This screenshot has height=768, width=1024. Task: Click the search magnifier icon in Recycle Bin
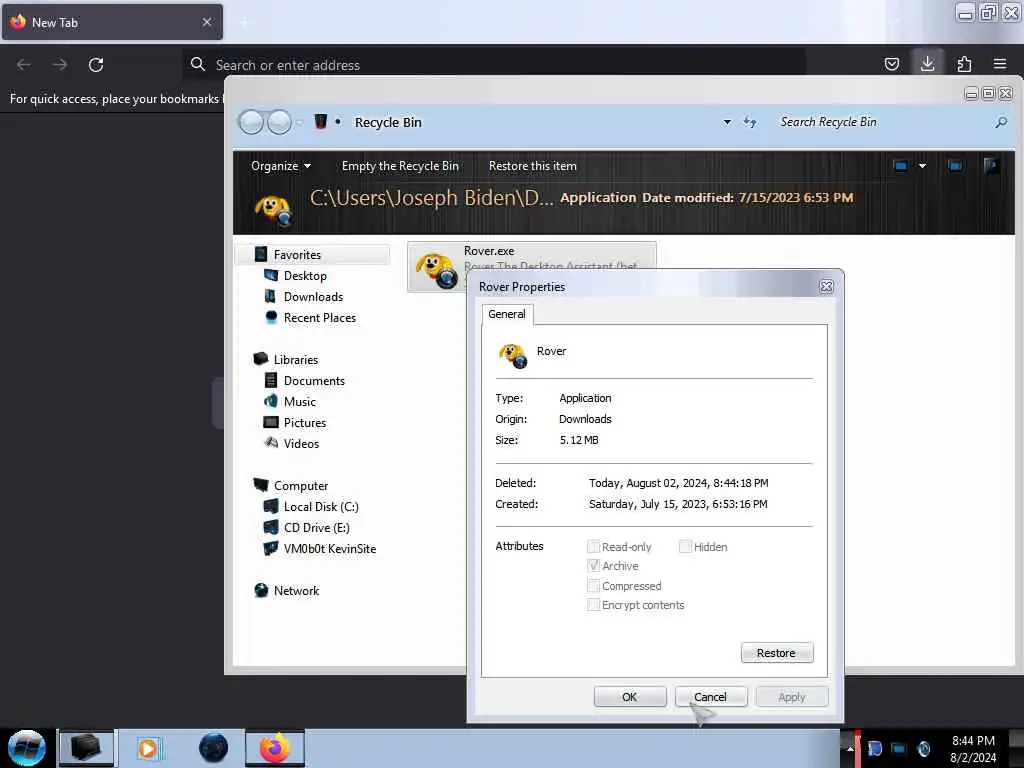point(1000,122)
